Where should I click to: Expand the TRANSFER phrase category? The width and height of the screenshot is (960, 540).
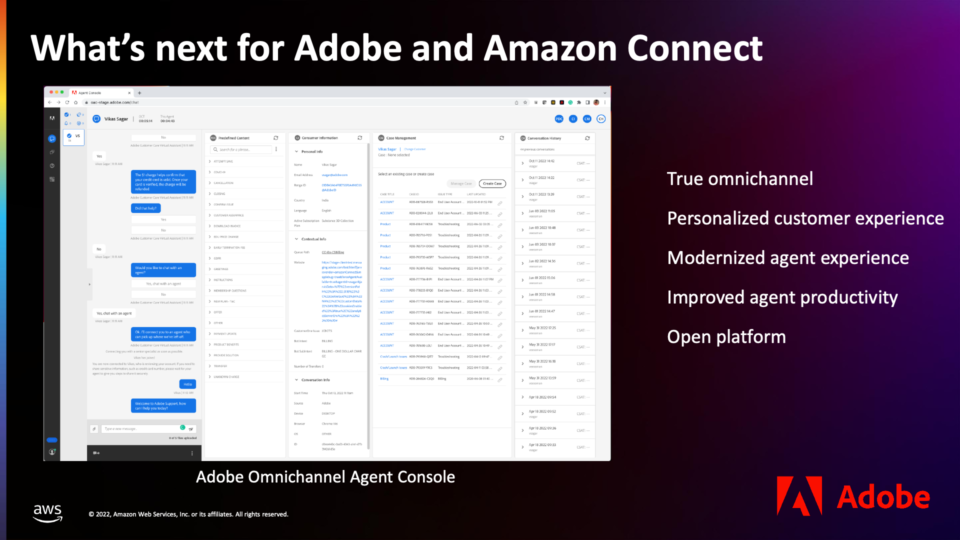coord(210,366)
